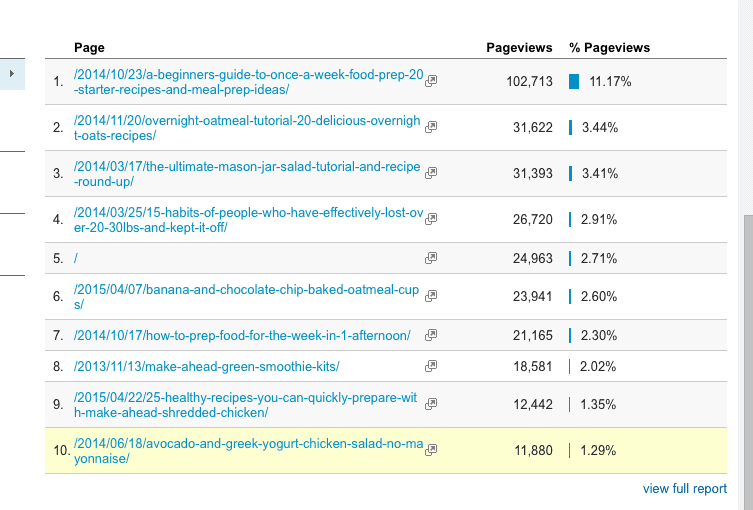Open external icon beside mason jar salad page

[431, 173]
